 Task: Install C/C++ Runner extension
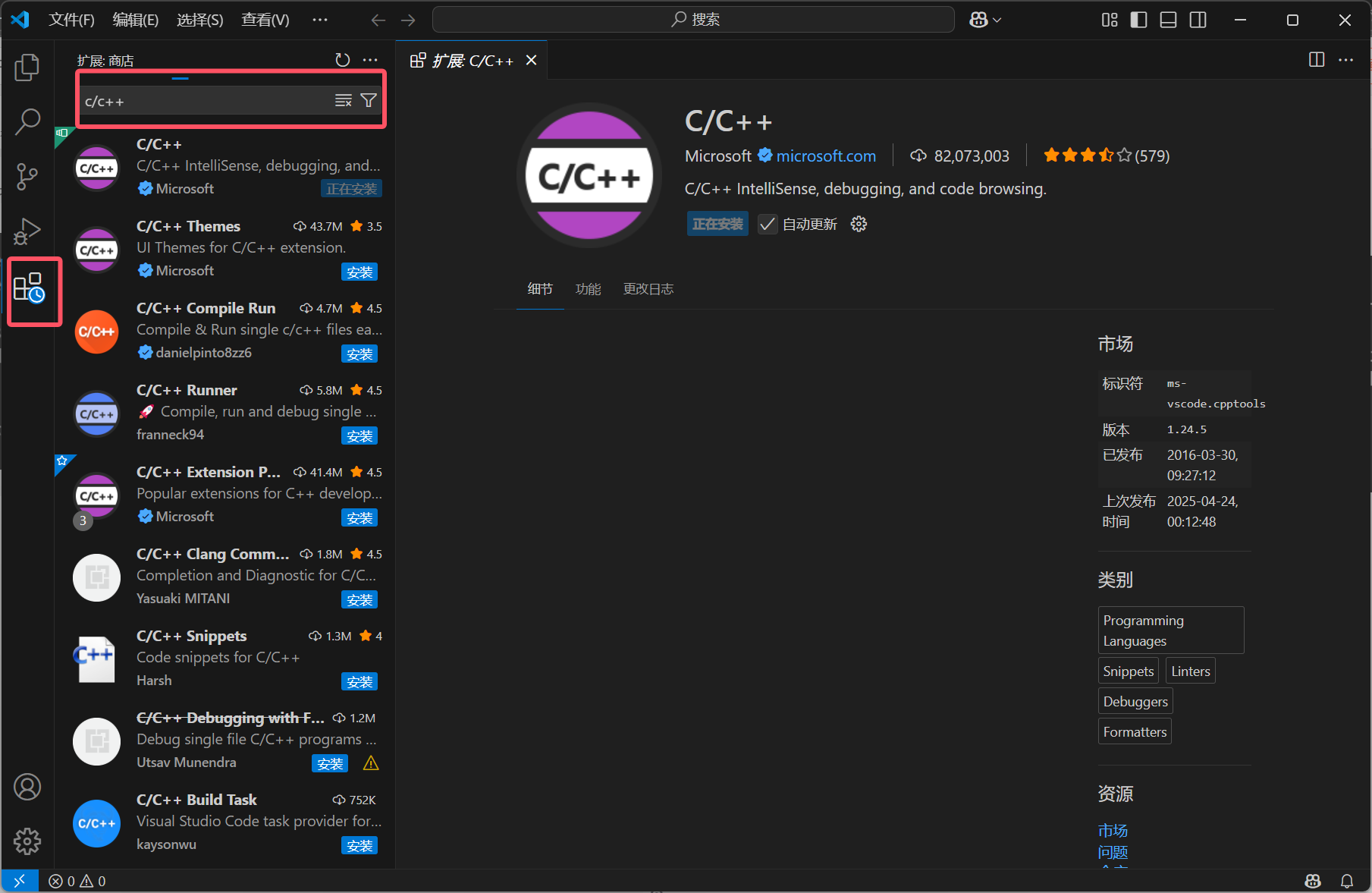coord(359,435)
